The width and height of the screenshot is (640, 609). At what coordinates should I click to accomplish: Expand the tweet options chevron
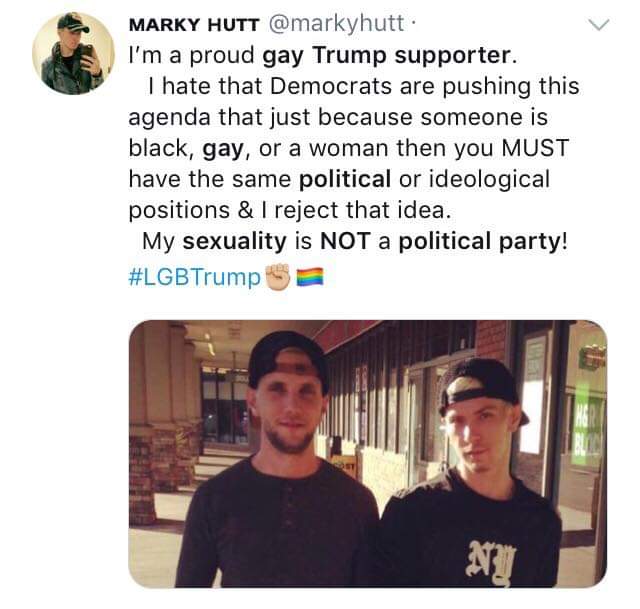coord(596,26)
